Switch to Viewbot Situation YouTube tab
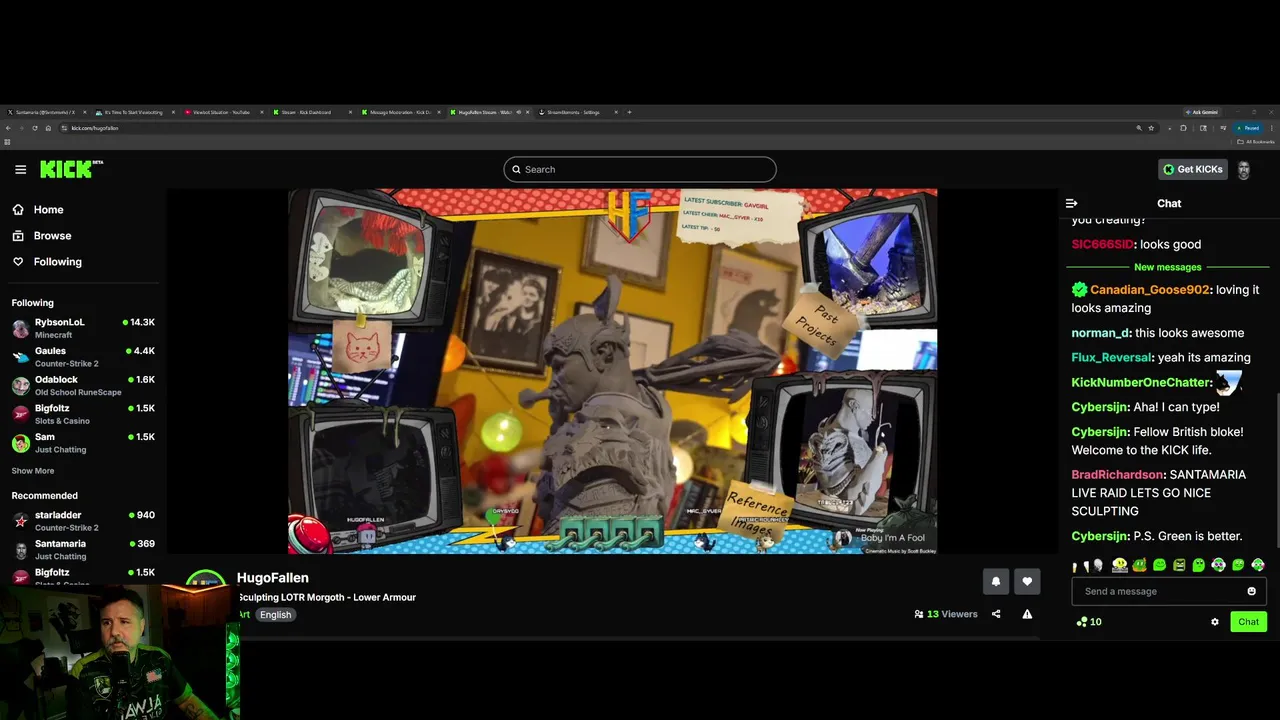Viewport: 1280px width, 720px height. tap(222, 112)
